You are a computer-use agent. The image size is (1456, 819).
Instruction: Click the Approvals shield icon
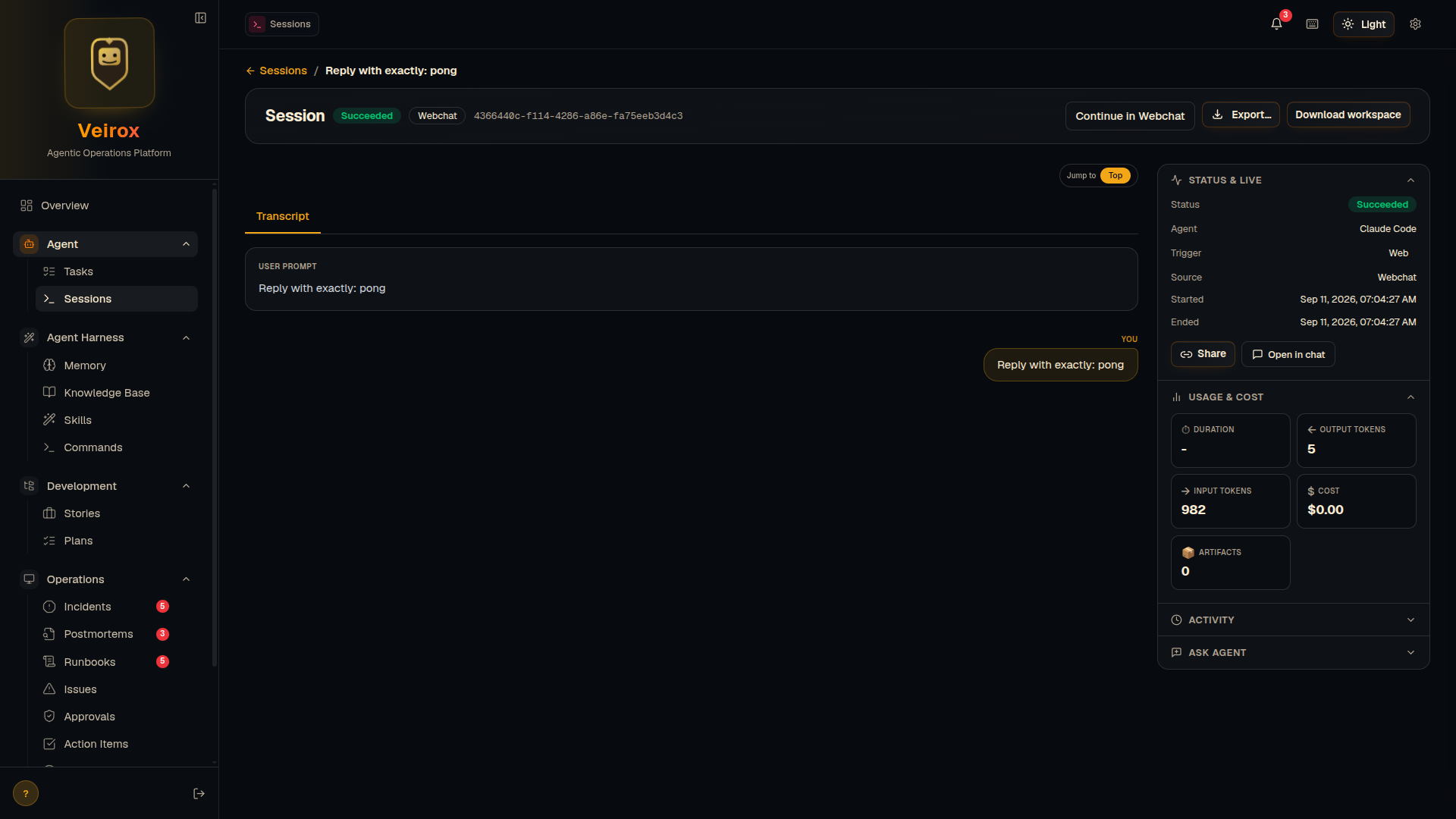49,717
